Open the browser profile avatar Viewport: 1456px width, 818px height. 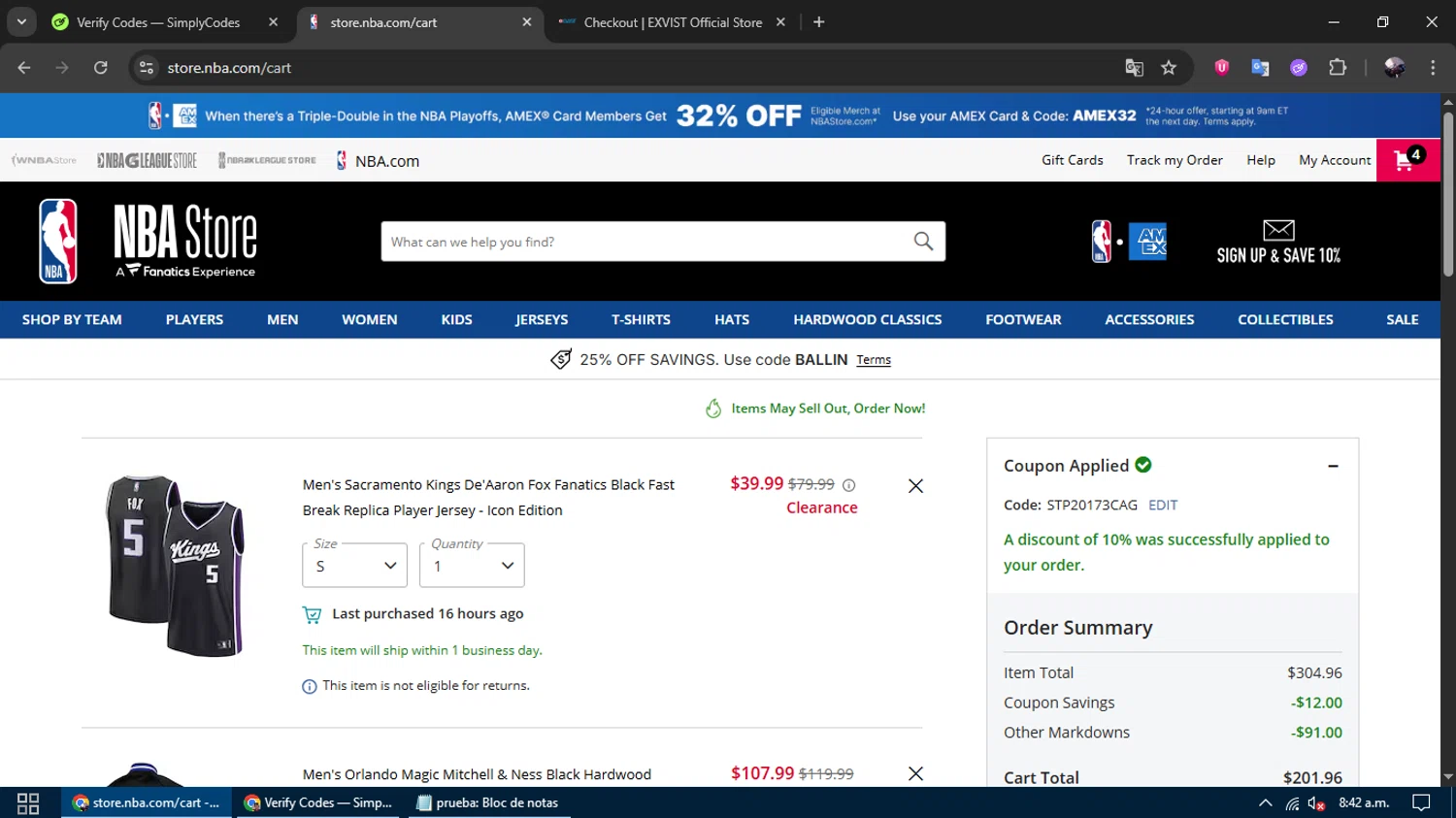[1394, 68]
